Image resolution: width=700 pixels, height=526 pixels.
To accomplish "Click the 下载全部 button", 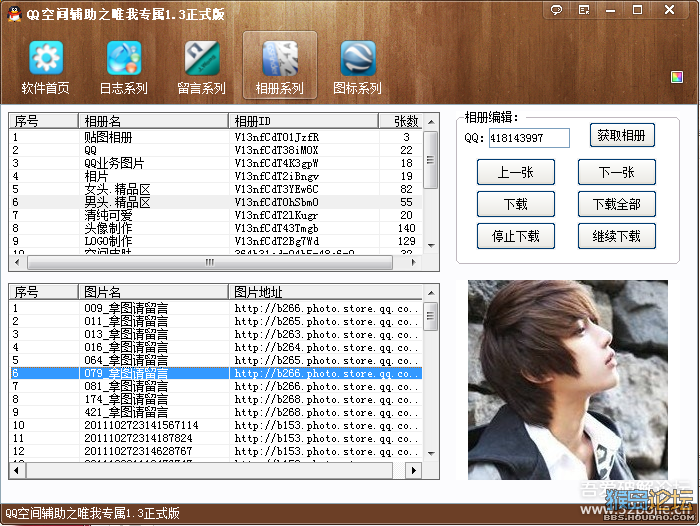I will click(x=617, y=204).
